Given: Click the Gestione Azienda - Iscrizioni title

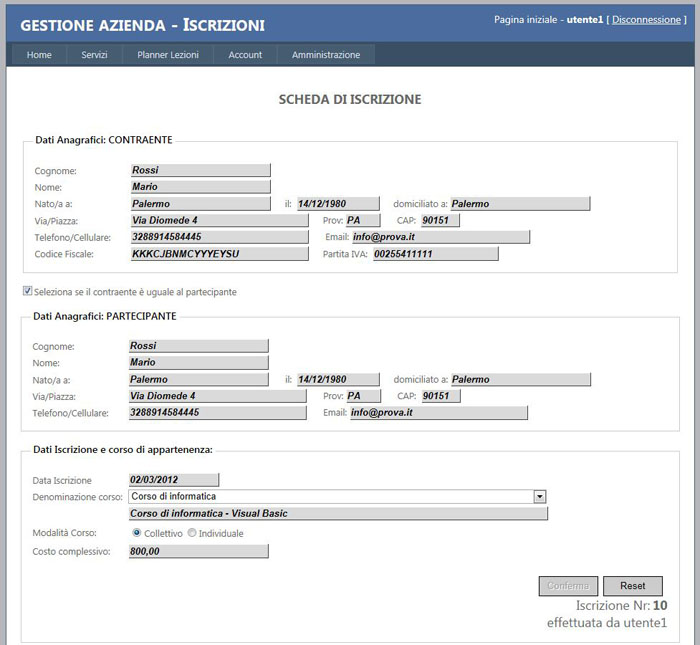Looking at the screenshot, I should 142,25.
